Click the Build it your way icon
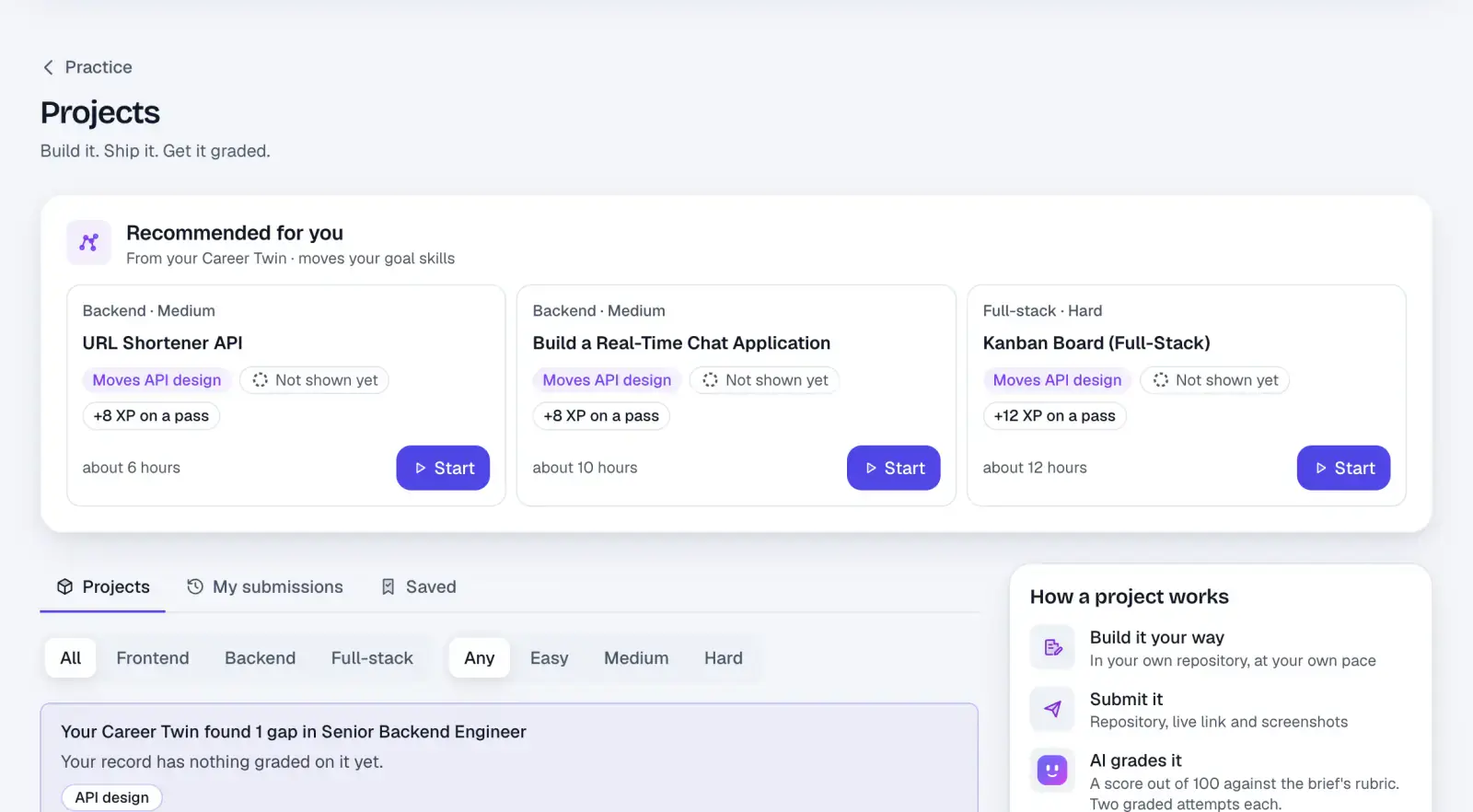Viewport: 1473px width, 812px height. click(x=1052, y=648)
